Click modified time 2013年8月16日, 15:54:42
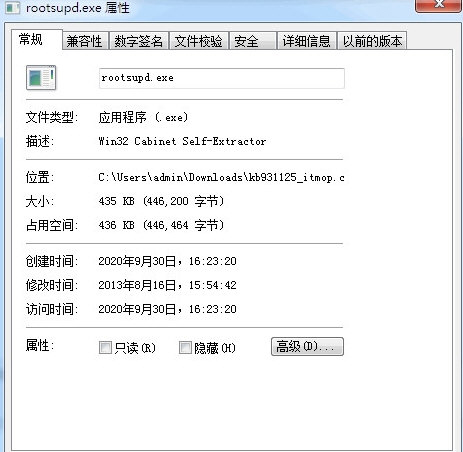The height and width of the screenshot is (452, 463). point(167,285)
